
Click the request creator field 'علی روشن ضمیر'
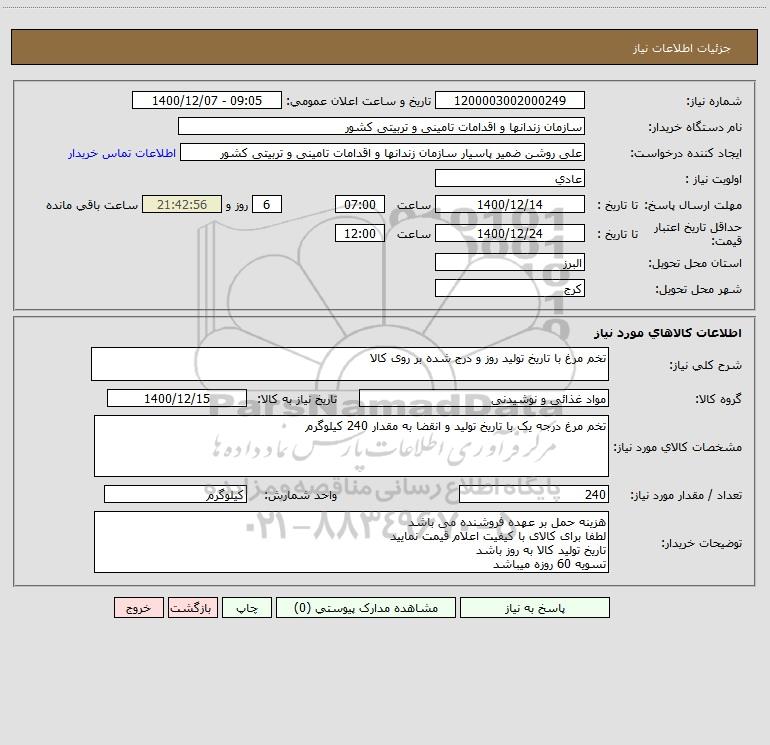(x=382, y=152)
